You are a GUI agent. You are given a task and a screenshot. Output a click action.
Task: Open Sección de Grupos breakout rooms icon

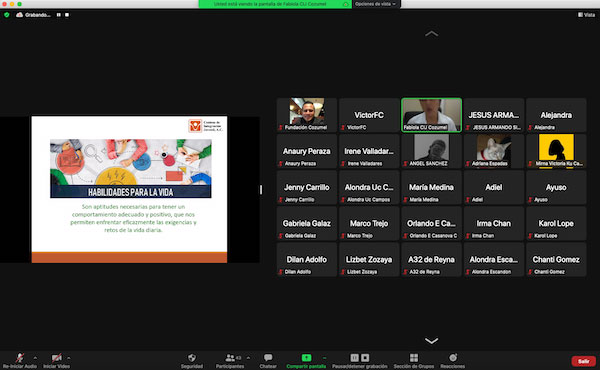tap(414, 358)
